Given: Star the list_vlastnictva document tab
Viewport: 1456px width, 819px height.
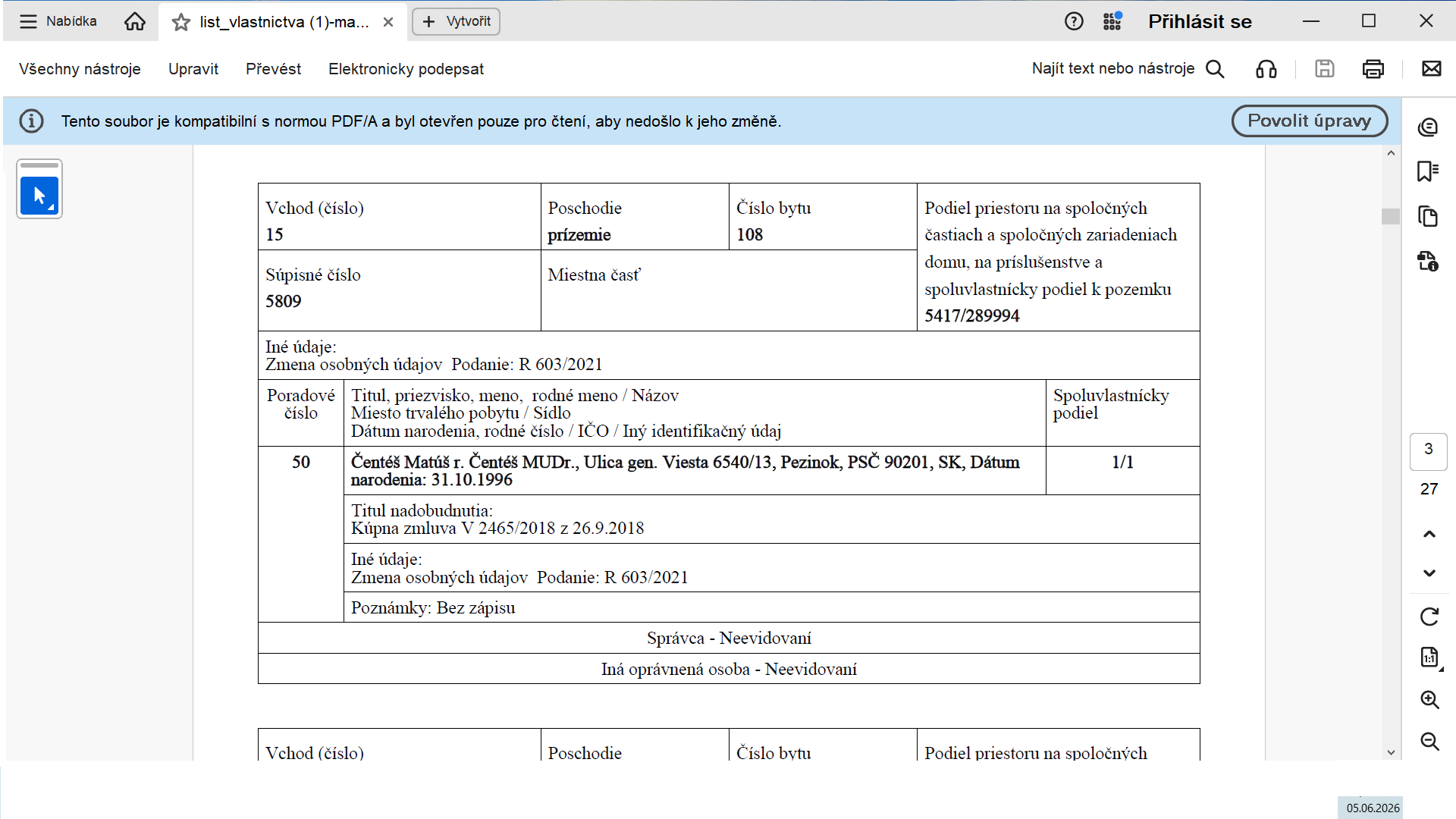Looking at the screenshot, I should [x=180, y=22].
